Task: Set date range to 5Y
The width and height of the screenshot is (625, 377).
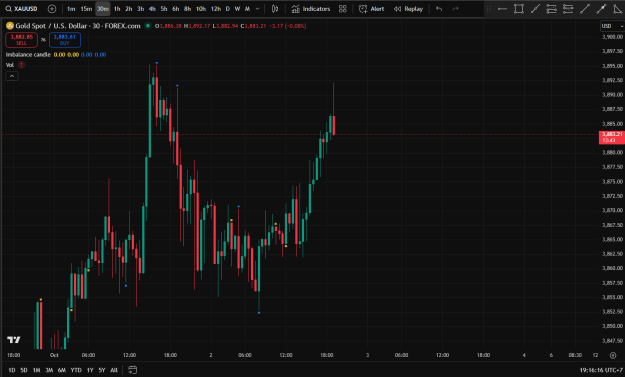Action: tap(102, 370)
